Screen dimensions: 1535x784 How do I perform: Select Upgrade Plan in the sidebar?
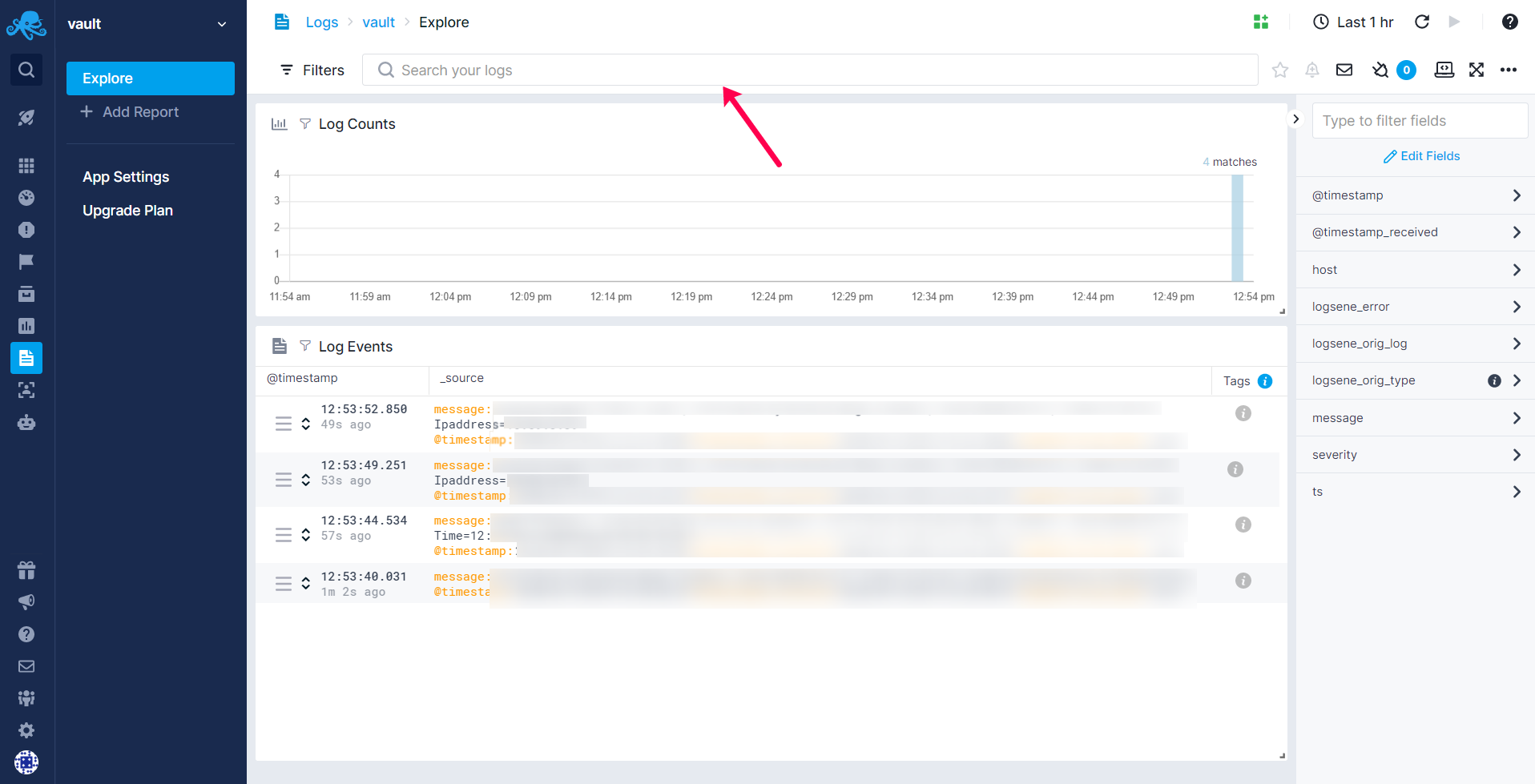pyautogui.click(x=127, y=211)
